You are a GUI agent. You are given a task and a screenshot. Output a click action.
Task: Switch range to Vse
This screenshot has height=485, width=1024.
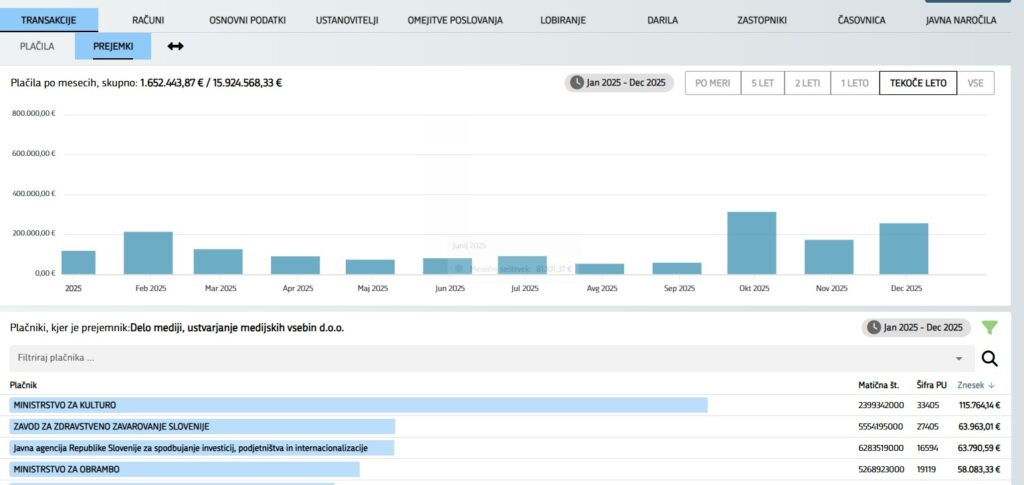pyautogui.click(x=975, y=83)
